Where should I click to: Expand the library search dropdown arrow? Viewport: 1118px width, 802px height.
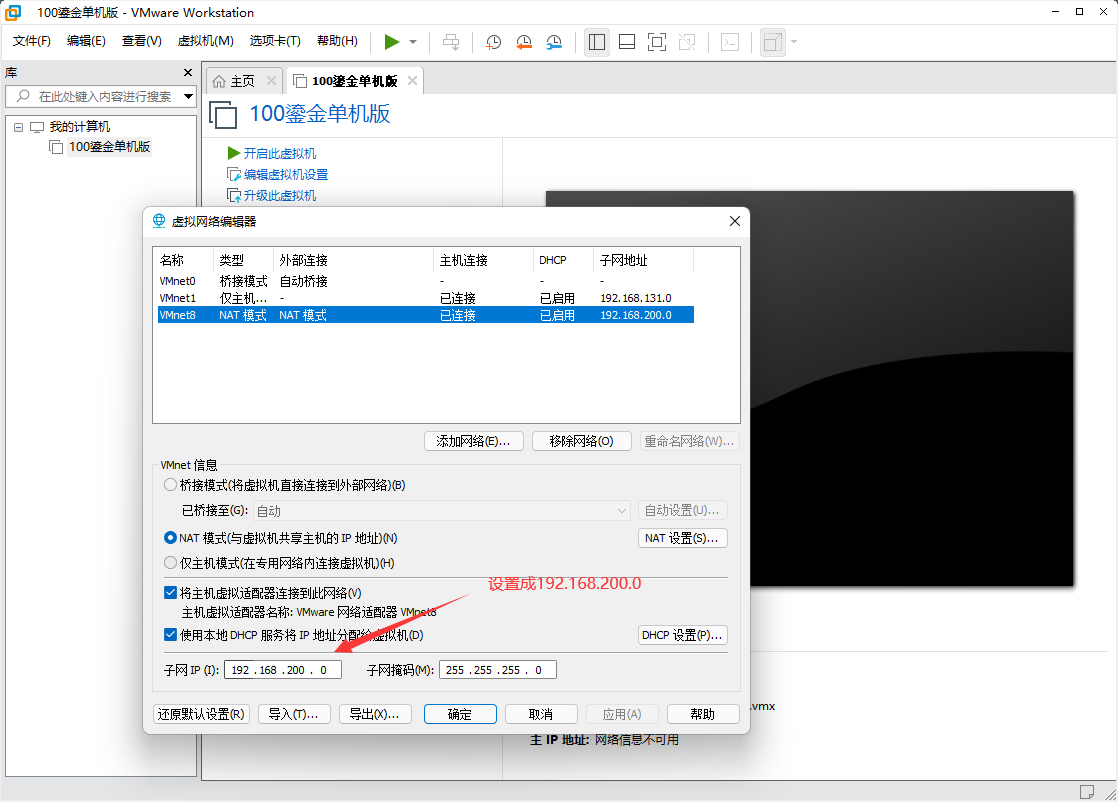[188, 97]
